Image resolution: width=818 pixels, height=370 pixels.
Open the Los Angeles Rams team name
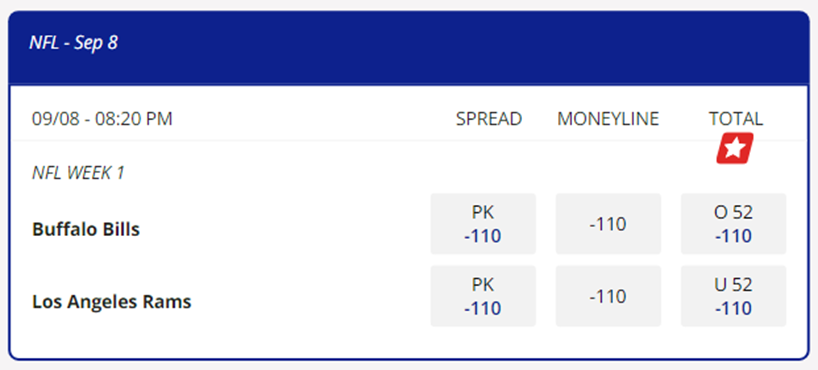(112, 302)
